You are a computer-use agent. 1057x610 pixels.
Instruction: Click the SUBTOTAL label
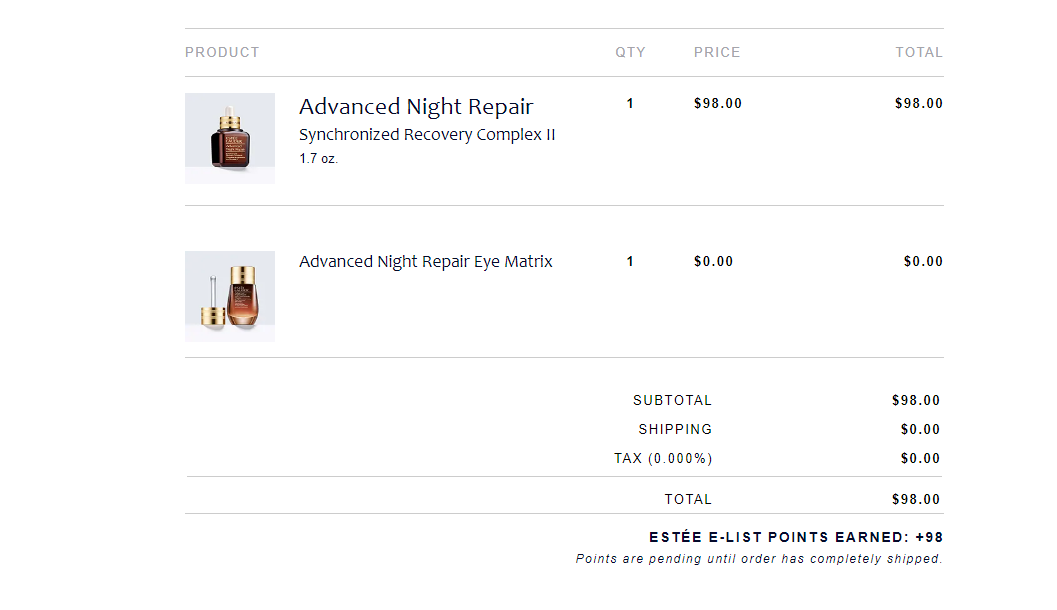coord(672,400)
